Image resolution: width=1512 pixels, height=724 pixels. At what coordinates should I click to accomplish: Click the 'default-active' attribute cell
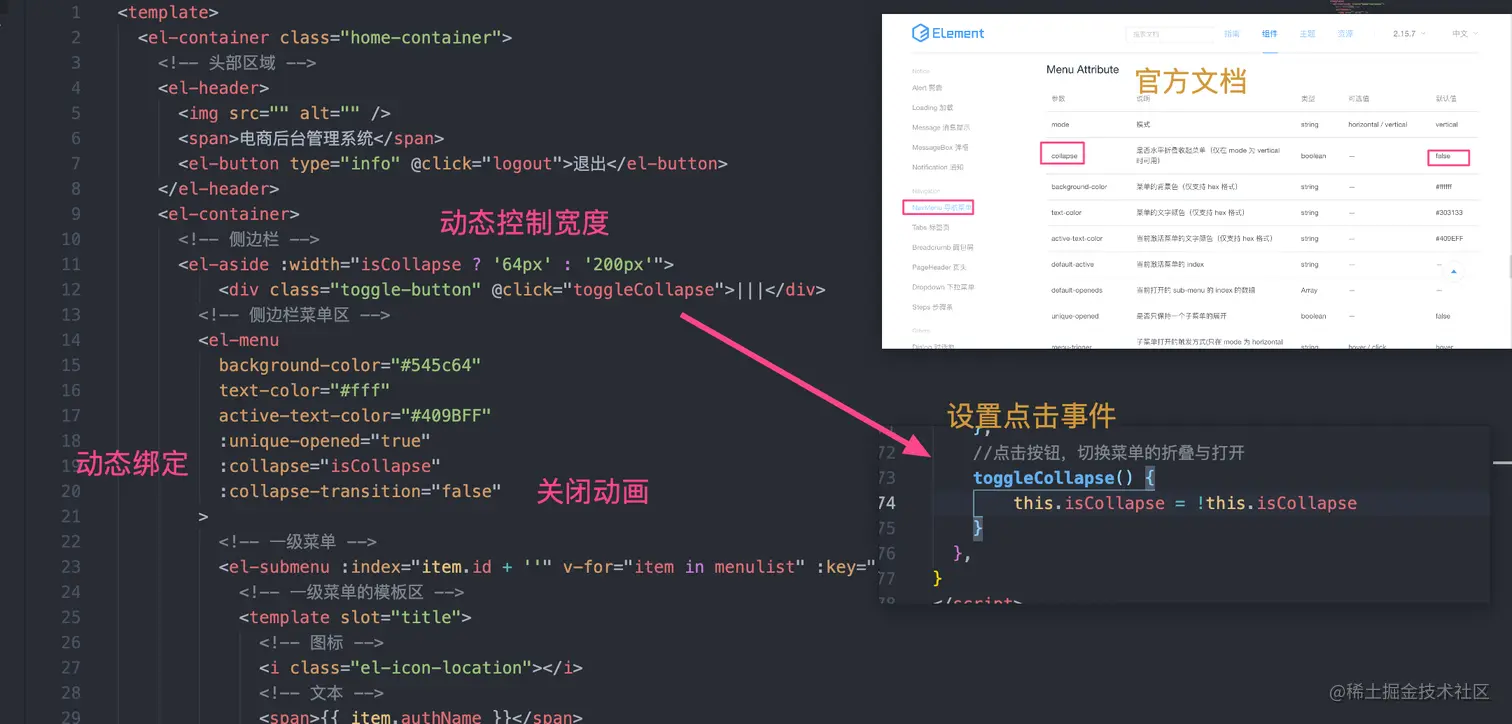[1074, 265]
